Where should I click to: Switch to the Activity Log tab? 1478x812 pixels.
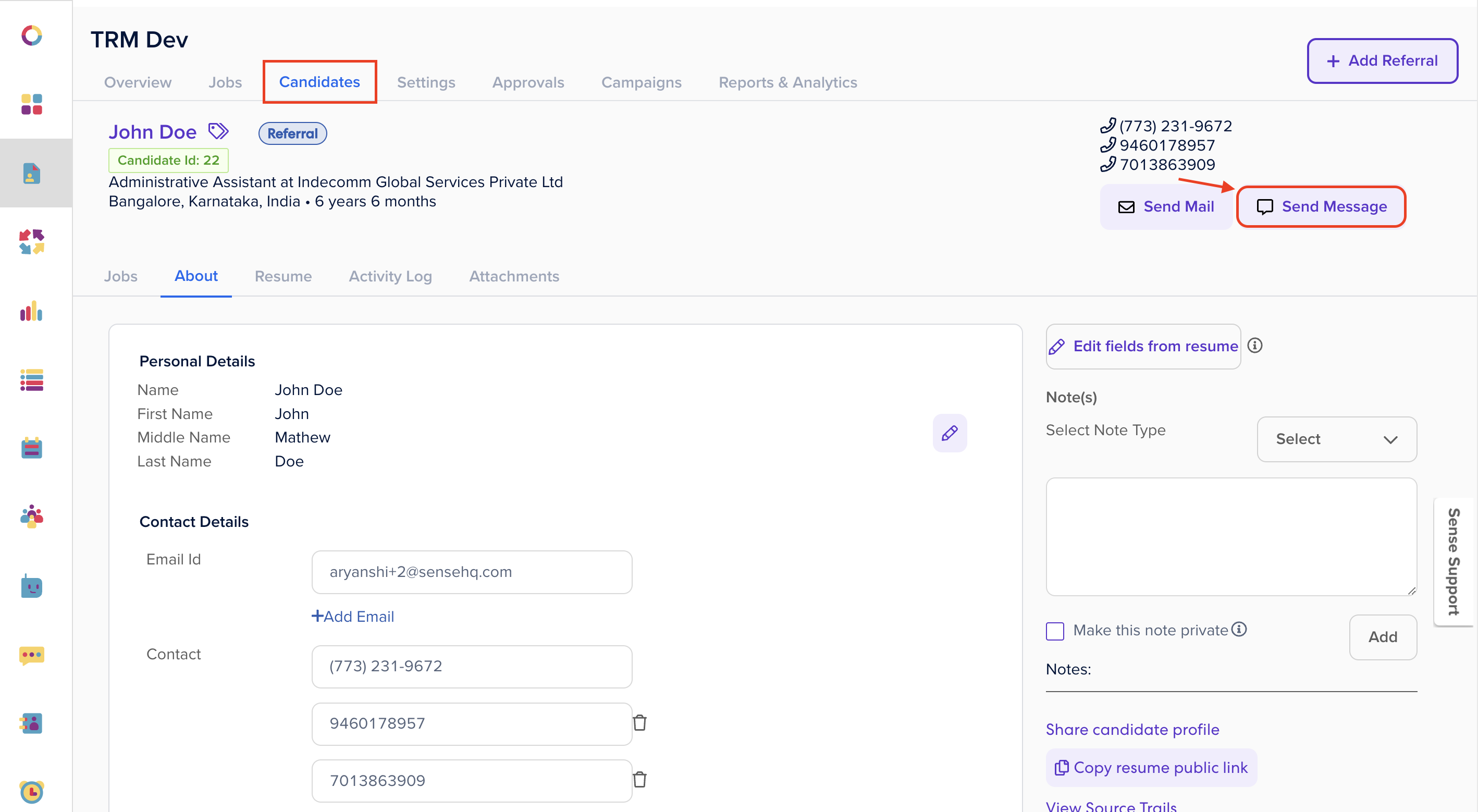[x=390, y=276]
